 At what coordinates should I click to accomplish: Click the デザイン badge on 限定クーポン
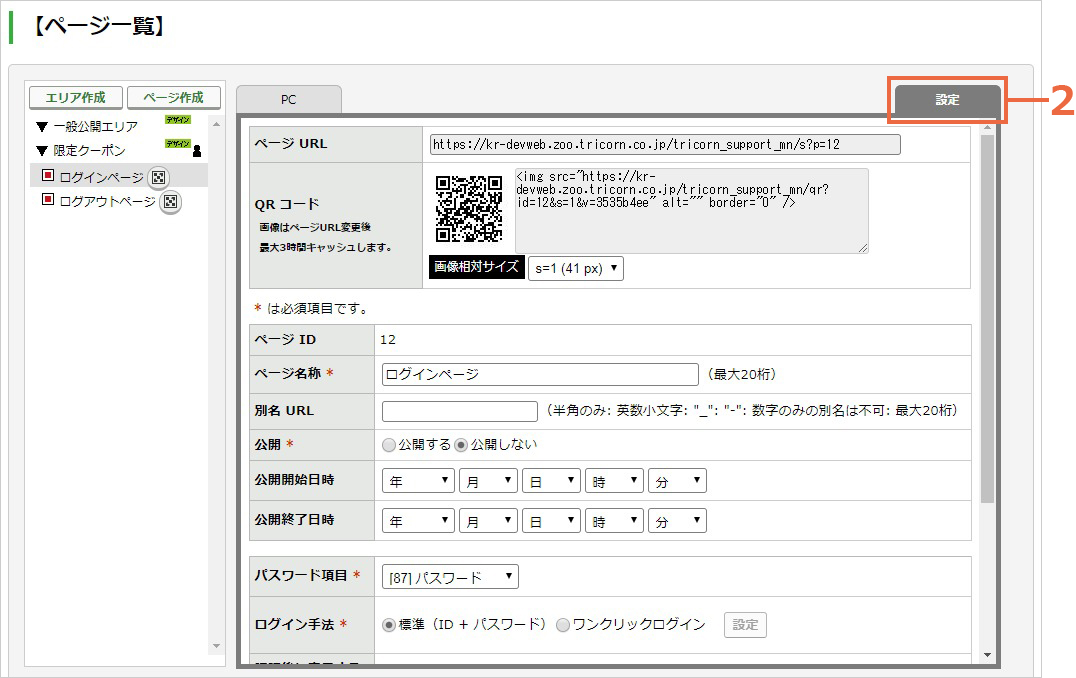pos(178,143)
